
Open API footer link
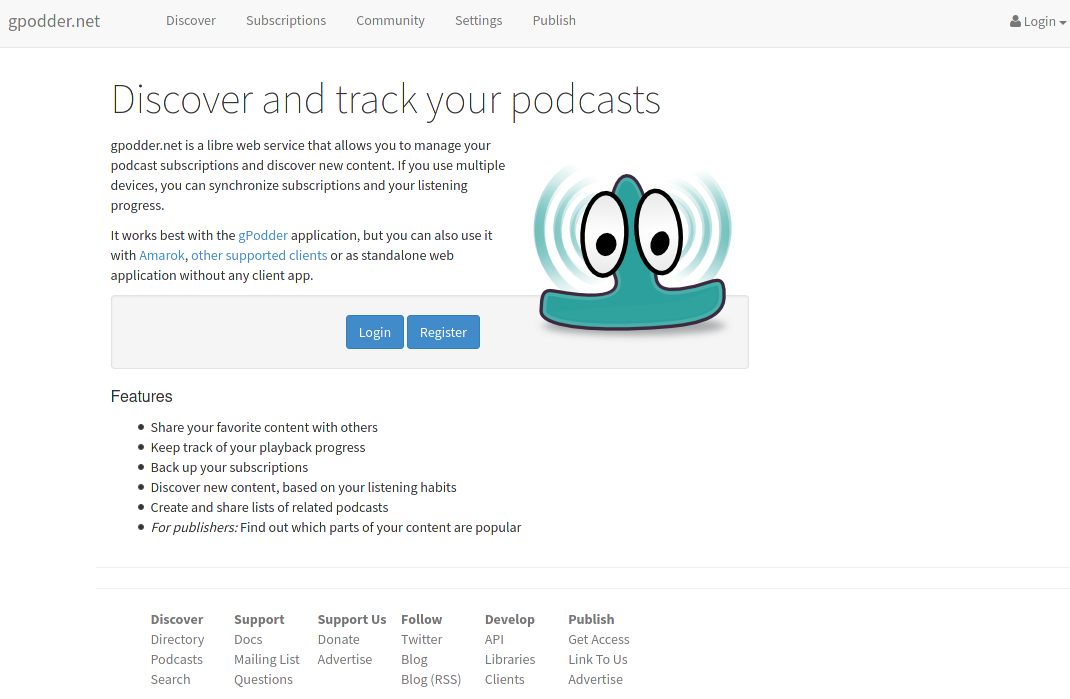[x=494, y=640]
